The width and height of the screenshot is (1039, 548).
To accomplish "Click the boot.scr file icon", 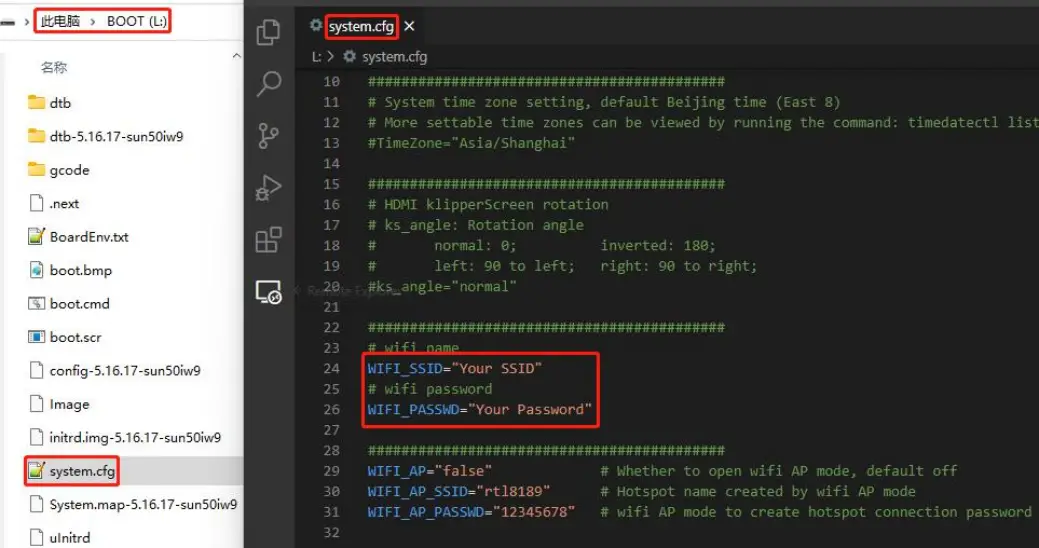I will pos(36,337).
